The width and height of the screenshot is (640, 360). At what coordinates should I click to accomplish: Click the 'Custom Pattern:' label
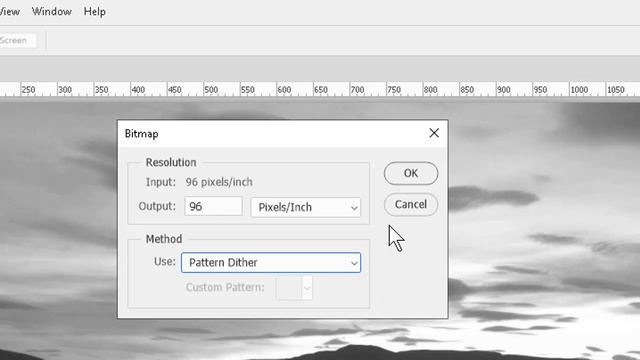(x=225, y=287)
